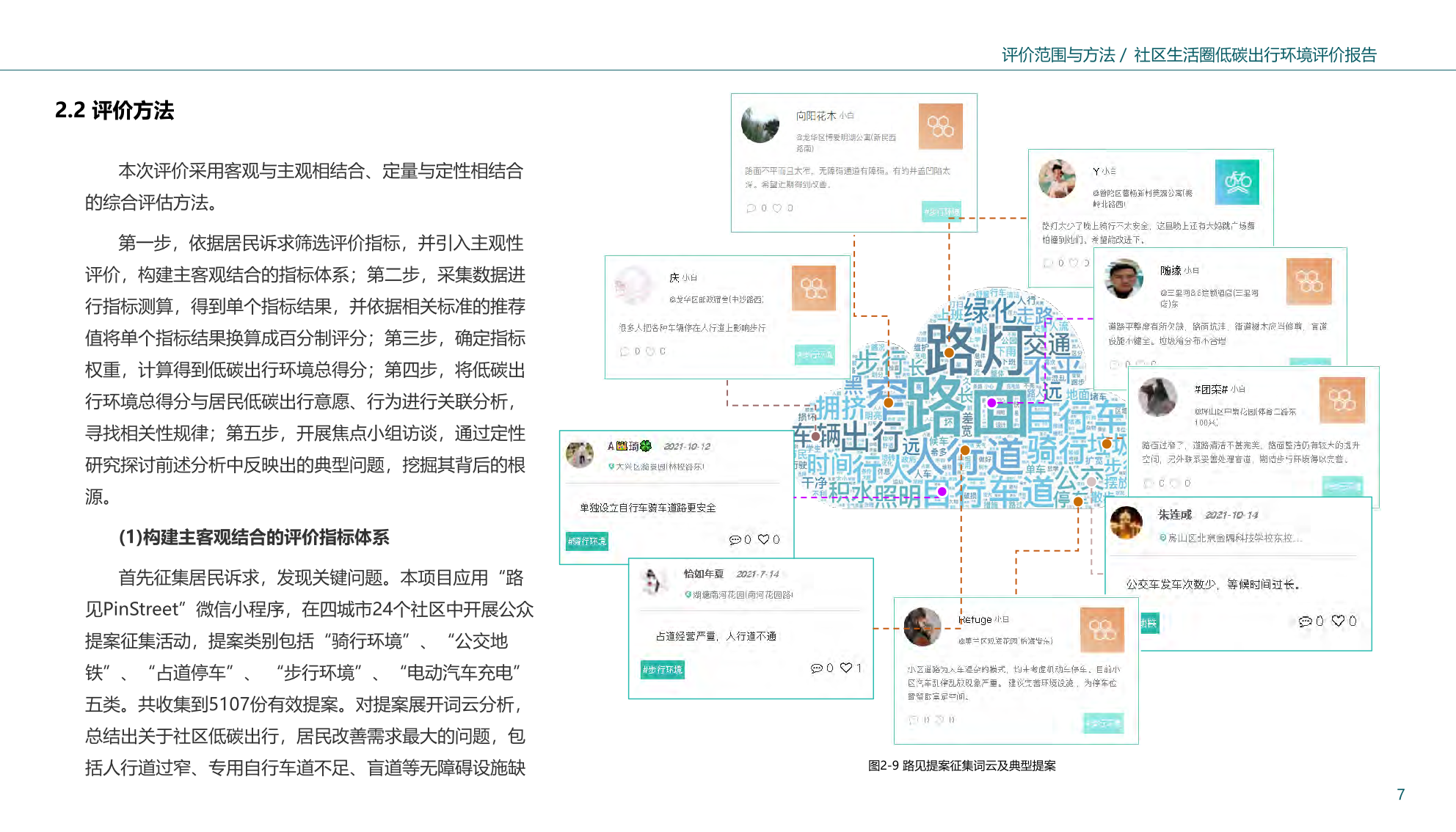This screenshot has width=1456, height=832.
Task: Click the heart icon on 恰如年夏's card
Action: click(x=845, y=668)
